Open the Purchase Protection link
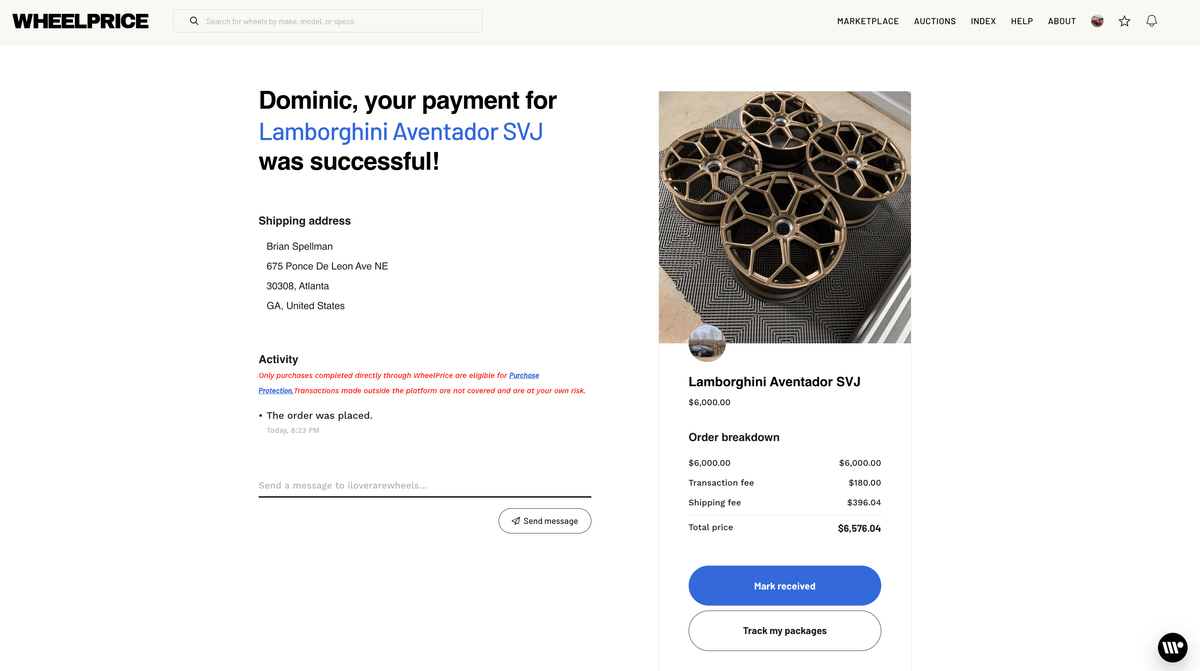This screenshot has width=1200, height=671. [x=524, y=375]
